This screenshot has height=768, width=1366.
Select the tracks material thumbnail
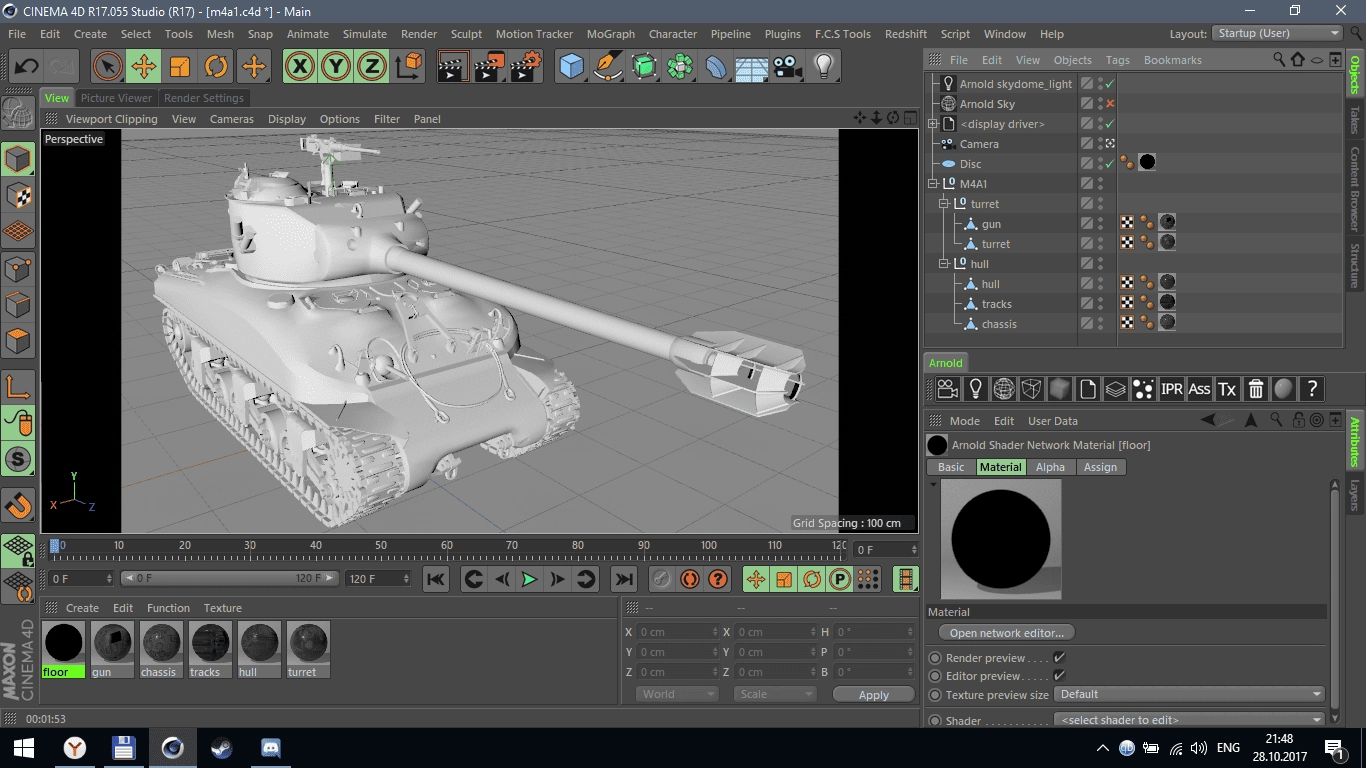(210, 643)
